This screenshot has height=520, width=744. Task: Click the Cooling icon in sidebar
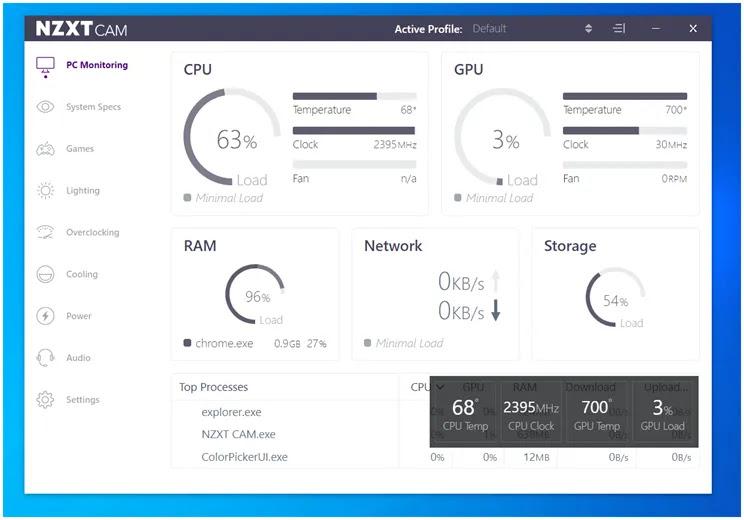[46, 274]
